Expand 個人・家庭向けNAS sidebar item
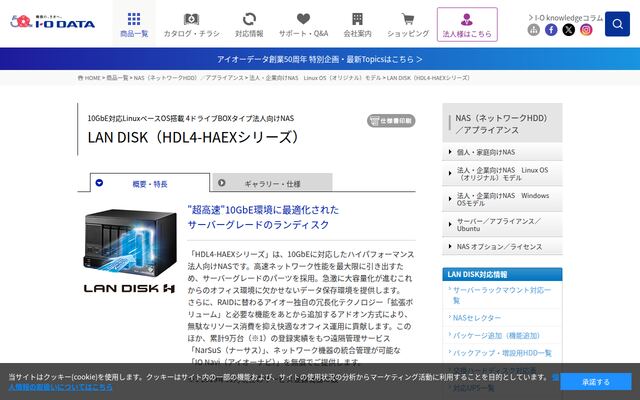The width and height of the screenshot is (640, 400). (x=502, y=152)
